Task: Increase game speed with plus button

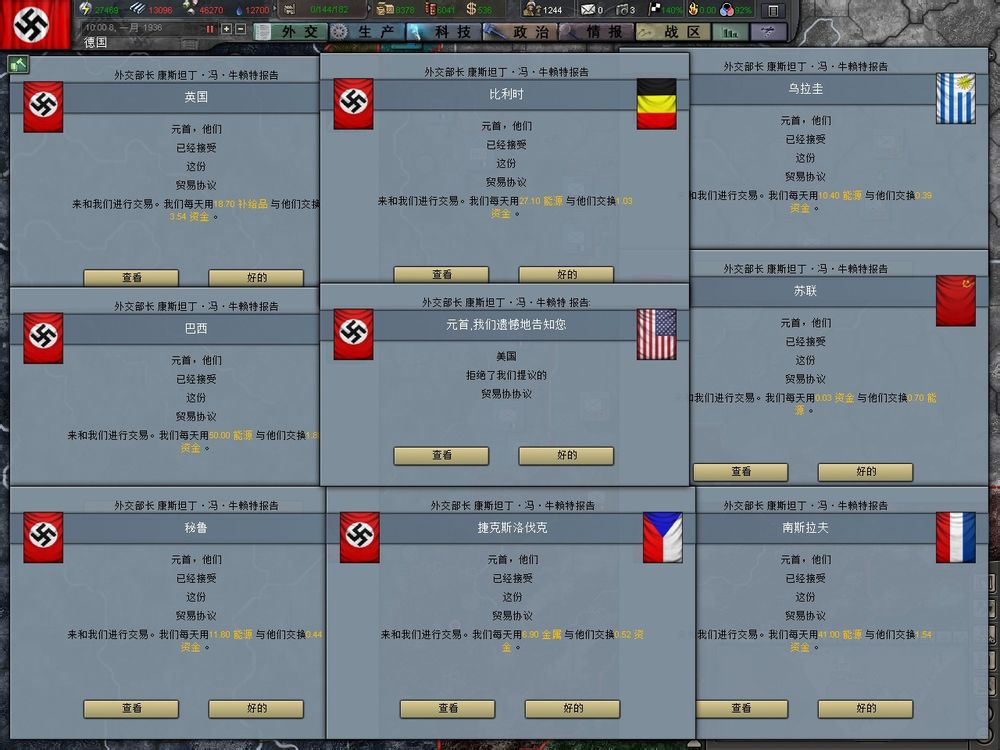Action: pyautogui.click(x=226, y=29)
